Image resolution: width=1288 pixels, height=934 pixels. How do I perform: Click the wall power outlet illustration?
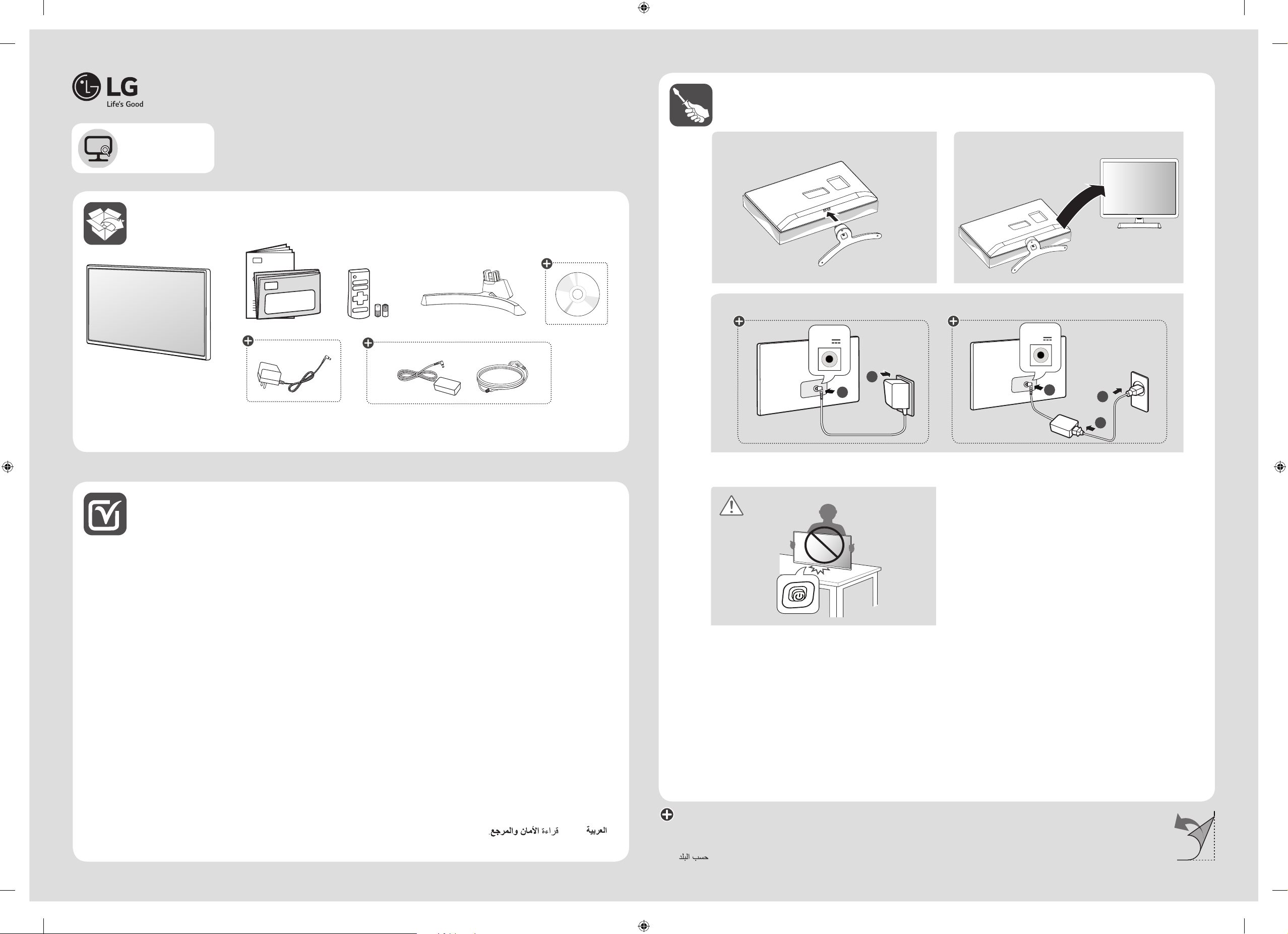1139,391
